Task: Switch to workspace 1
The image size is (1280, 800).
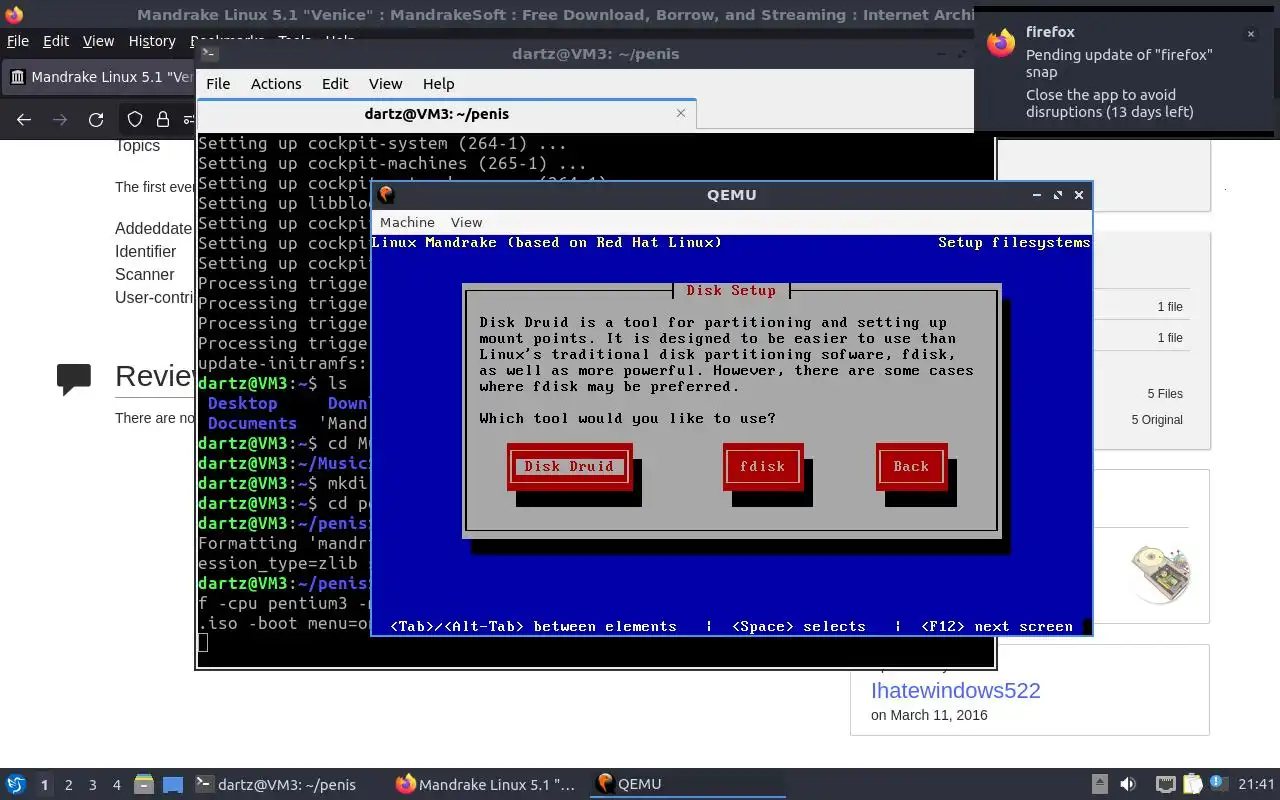Action: tap(44, 785)
